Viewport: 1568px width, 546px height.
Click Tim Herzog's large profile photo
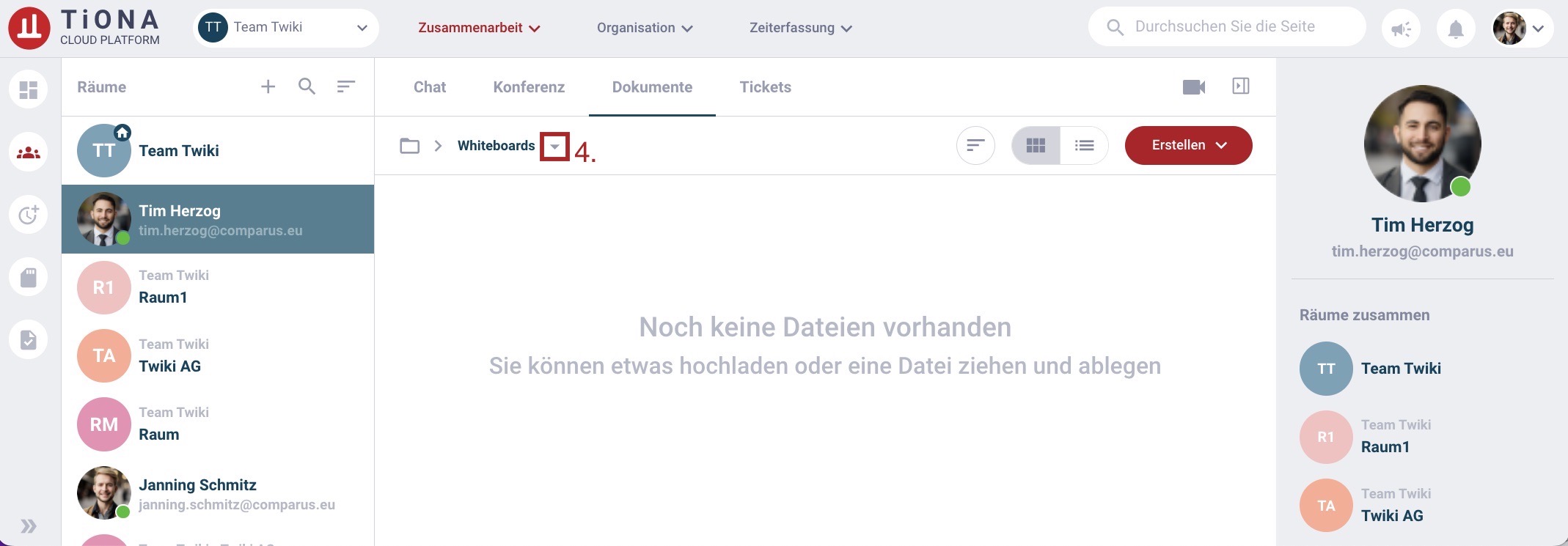(1422, 144)
